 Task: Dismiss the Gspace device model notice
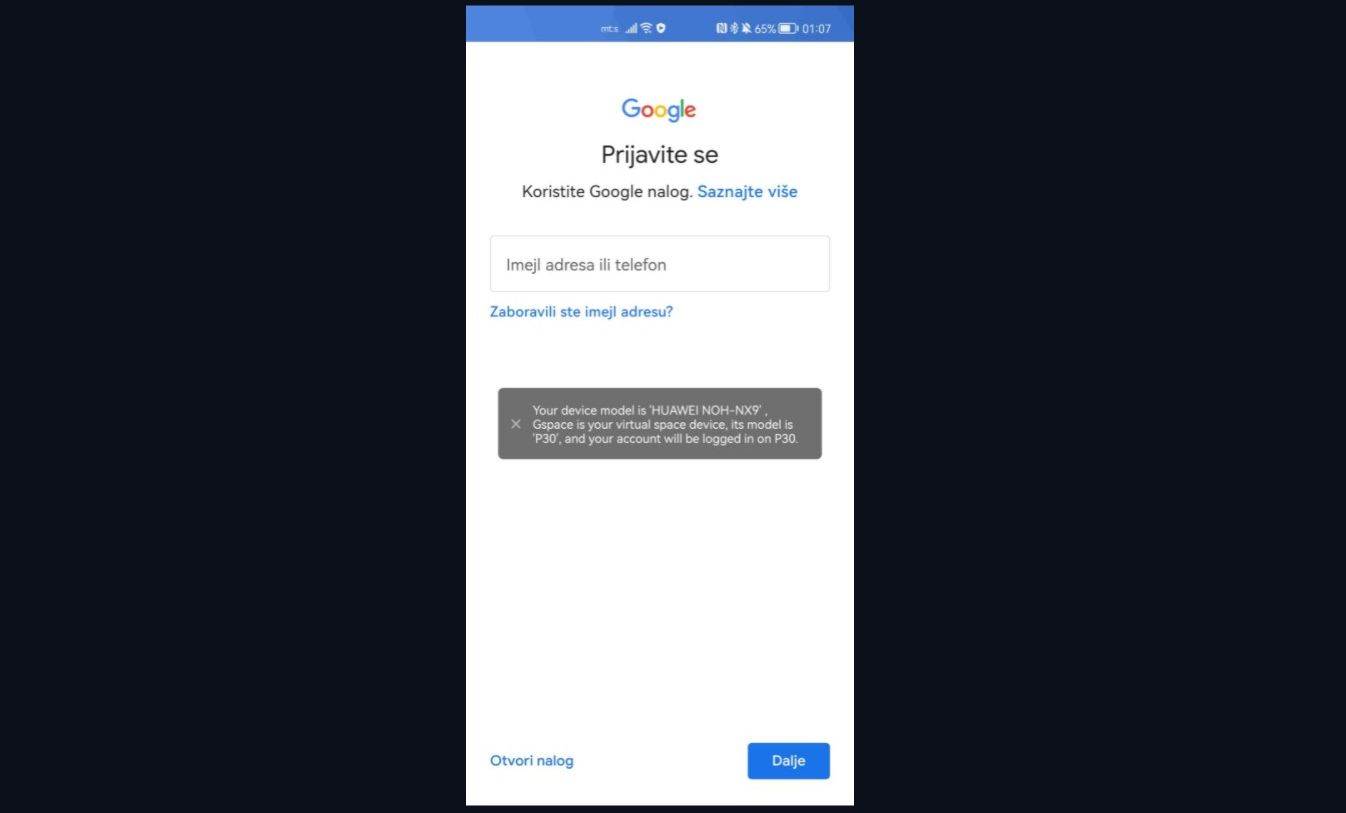click(x=515, y=424)
